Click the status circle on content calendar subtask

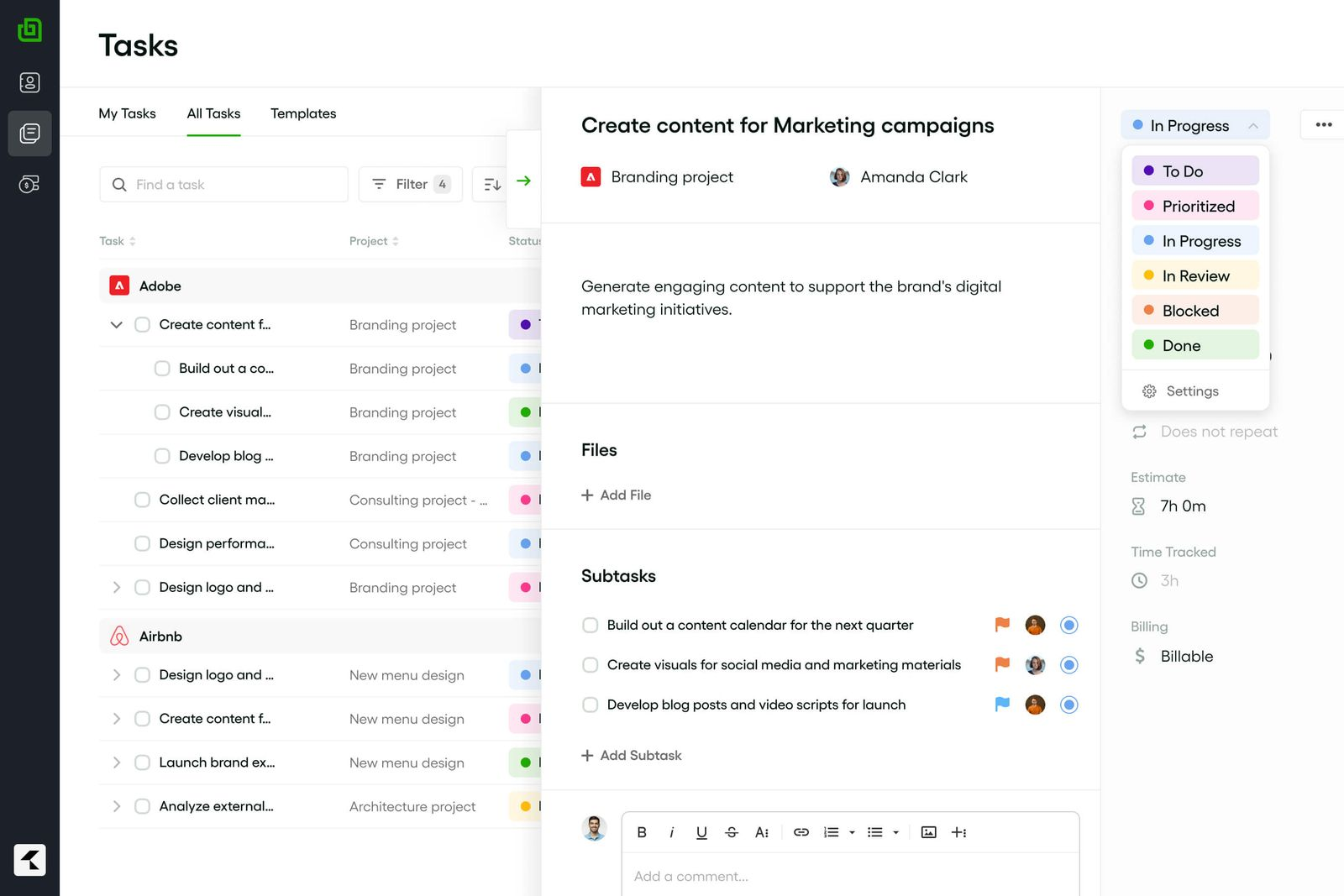click(1068, 625)
